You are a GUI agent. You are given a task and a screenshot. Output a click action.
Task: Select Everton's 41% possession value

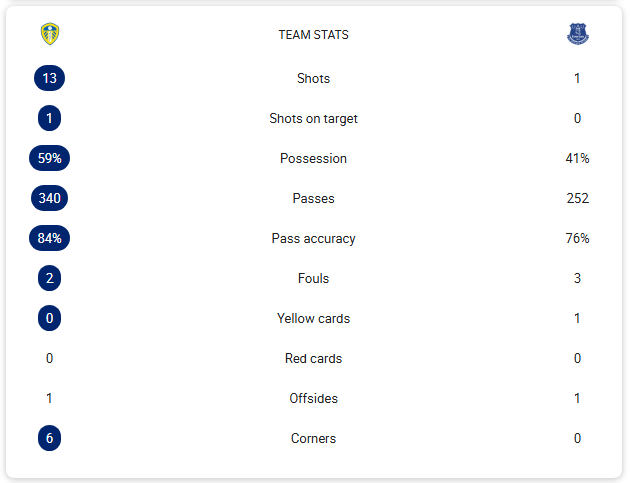[577, 158]
